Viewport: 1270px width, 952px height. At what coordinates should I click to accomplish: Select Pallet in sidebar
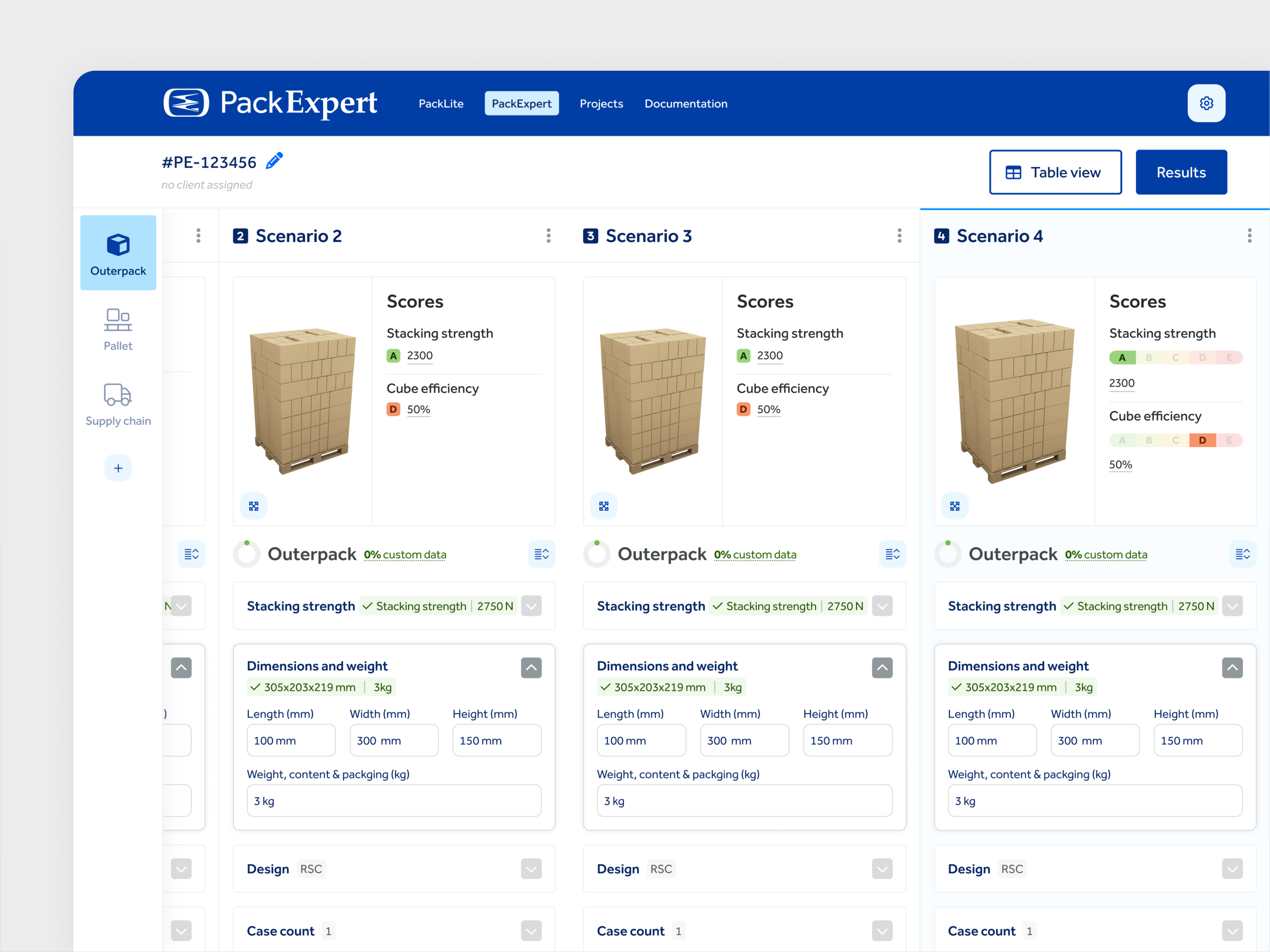point(118,330)
